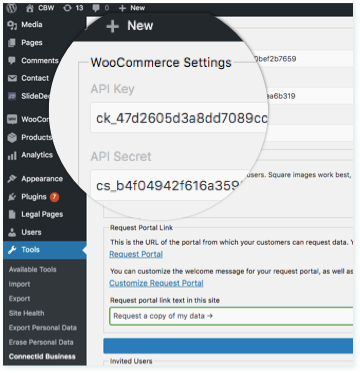Click the small New link in admin bar
The image size is (360, 373).
[x=132, y=8]
